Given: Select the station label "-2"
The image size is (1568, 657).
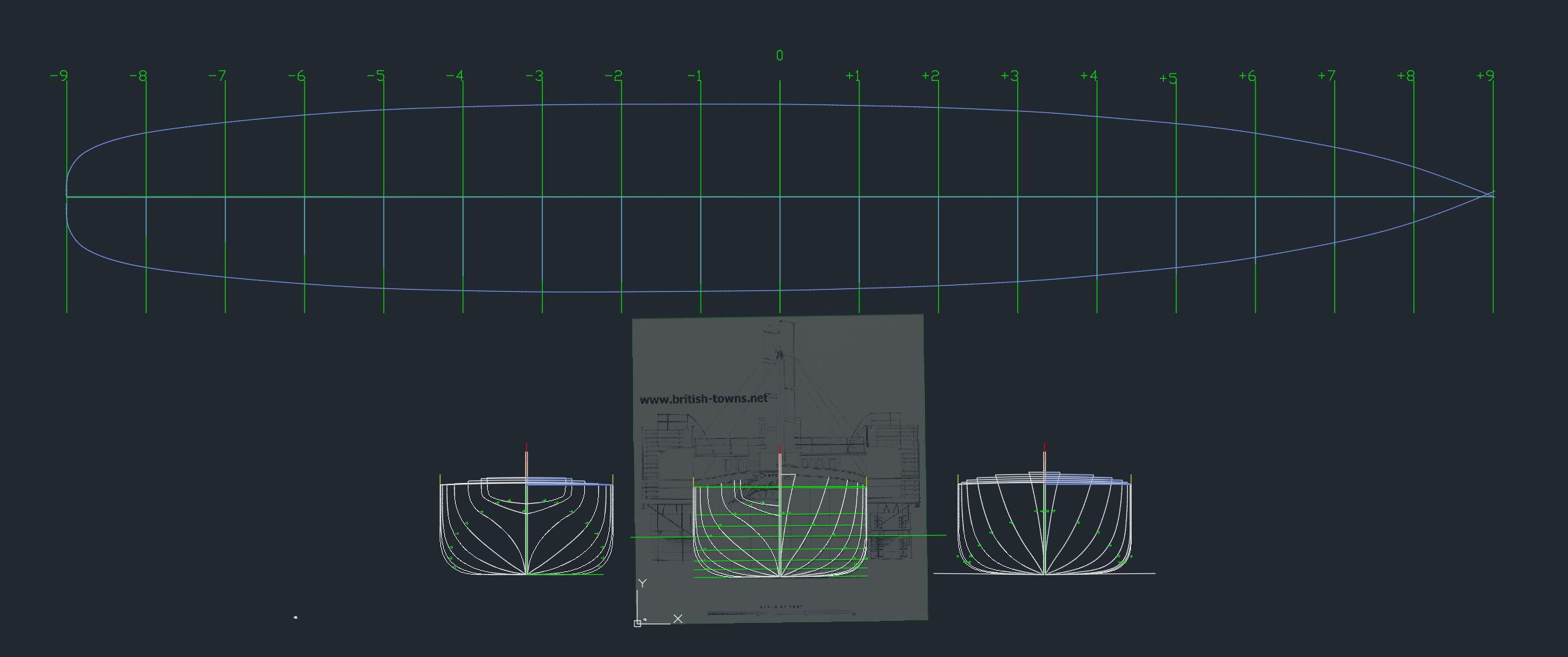Looking at the screenshot, I should click(x=614, y=76).
